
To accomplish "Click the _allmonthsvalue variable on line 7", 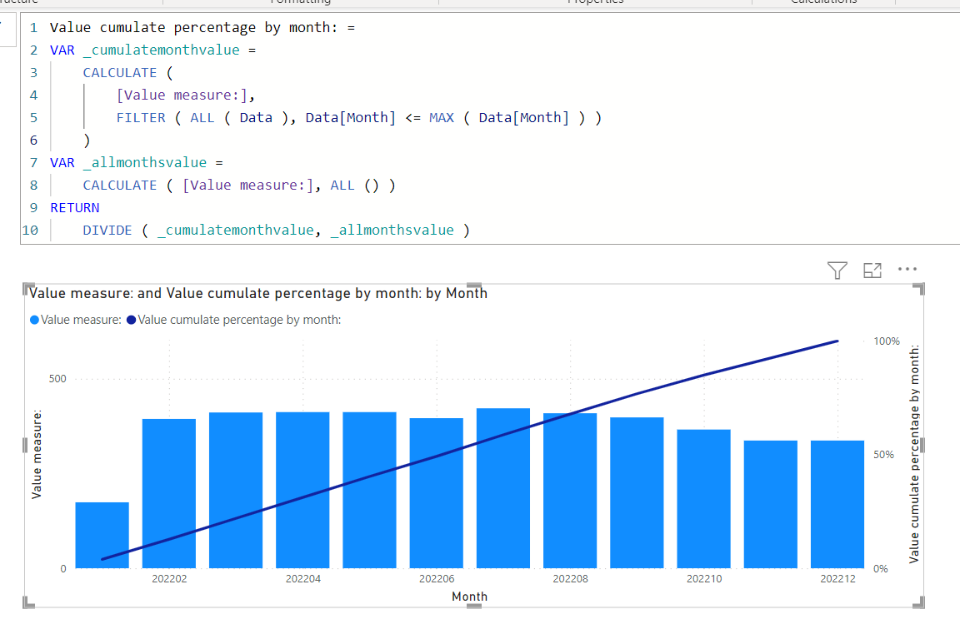I will (144, 163).
